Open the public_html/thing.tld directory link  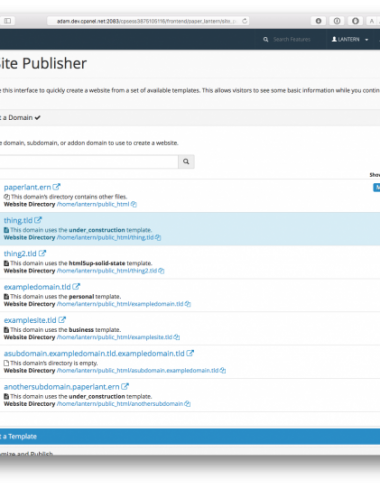click(x=105, y=237)
